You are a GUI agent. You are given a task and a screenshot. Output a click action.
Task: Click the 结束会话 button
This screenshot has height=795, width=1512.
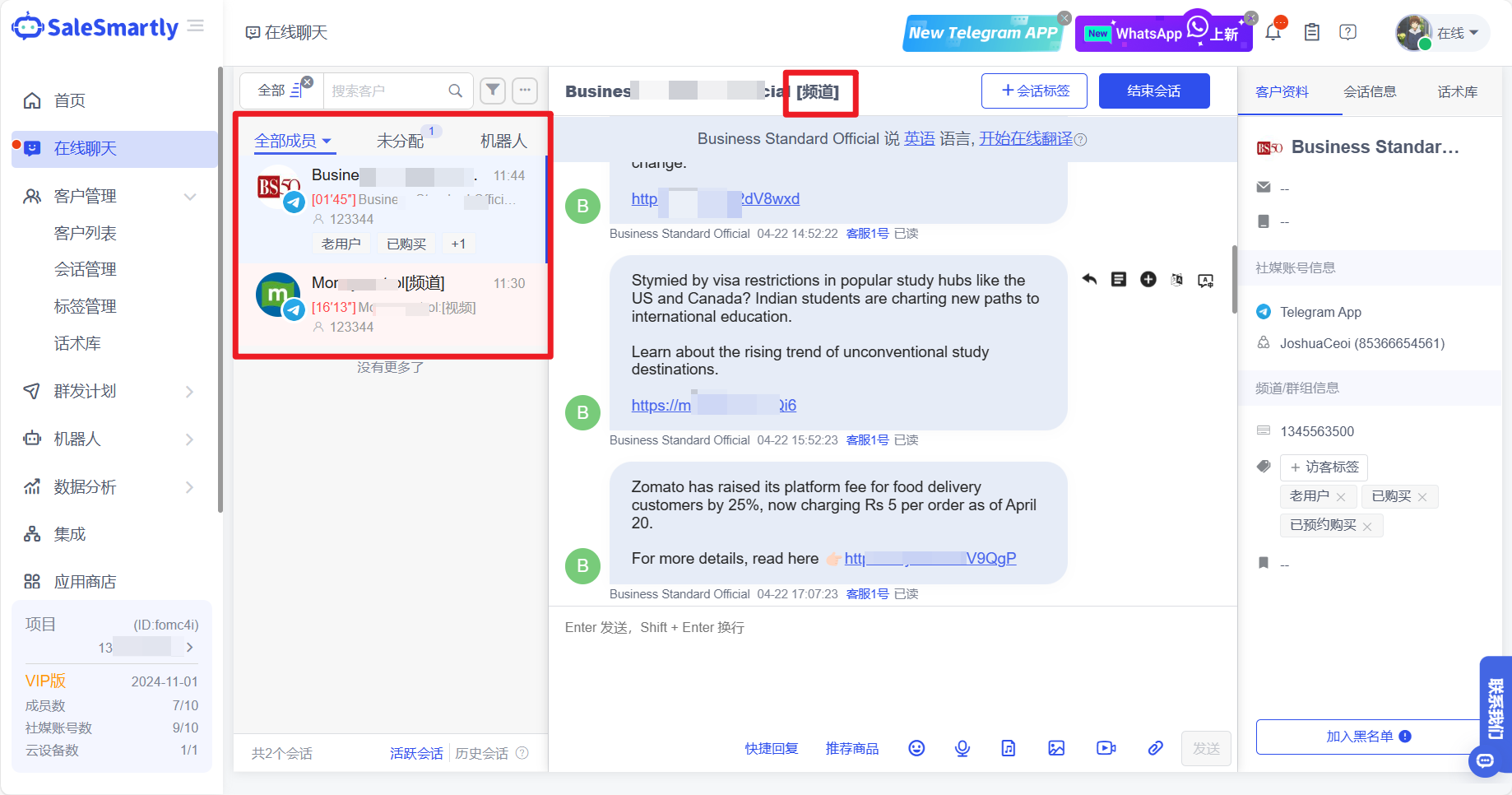pyautogui.click(x=1153, y=91)
